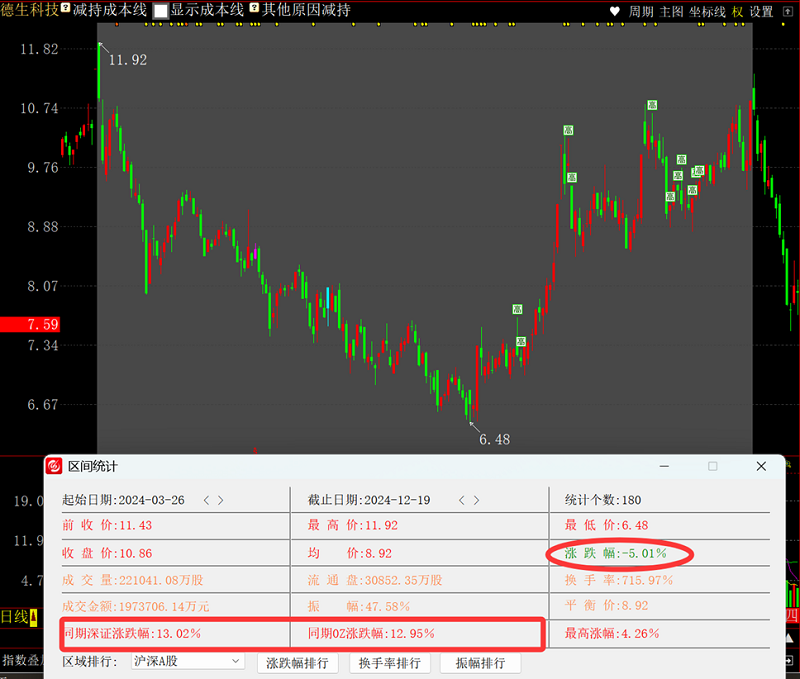Click the heart favorite icon
800x679 pixels.
pyautogui.click(x=615, y=11)
